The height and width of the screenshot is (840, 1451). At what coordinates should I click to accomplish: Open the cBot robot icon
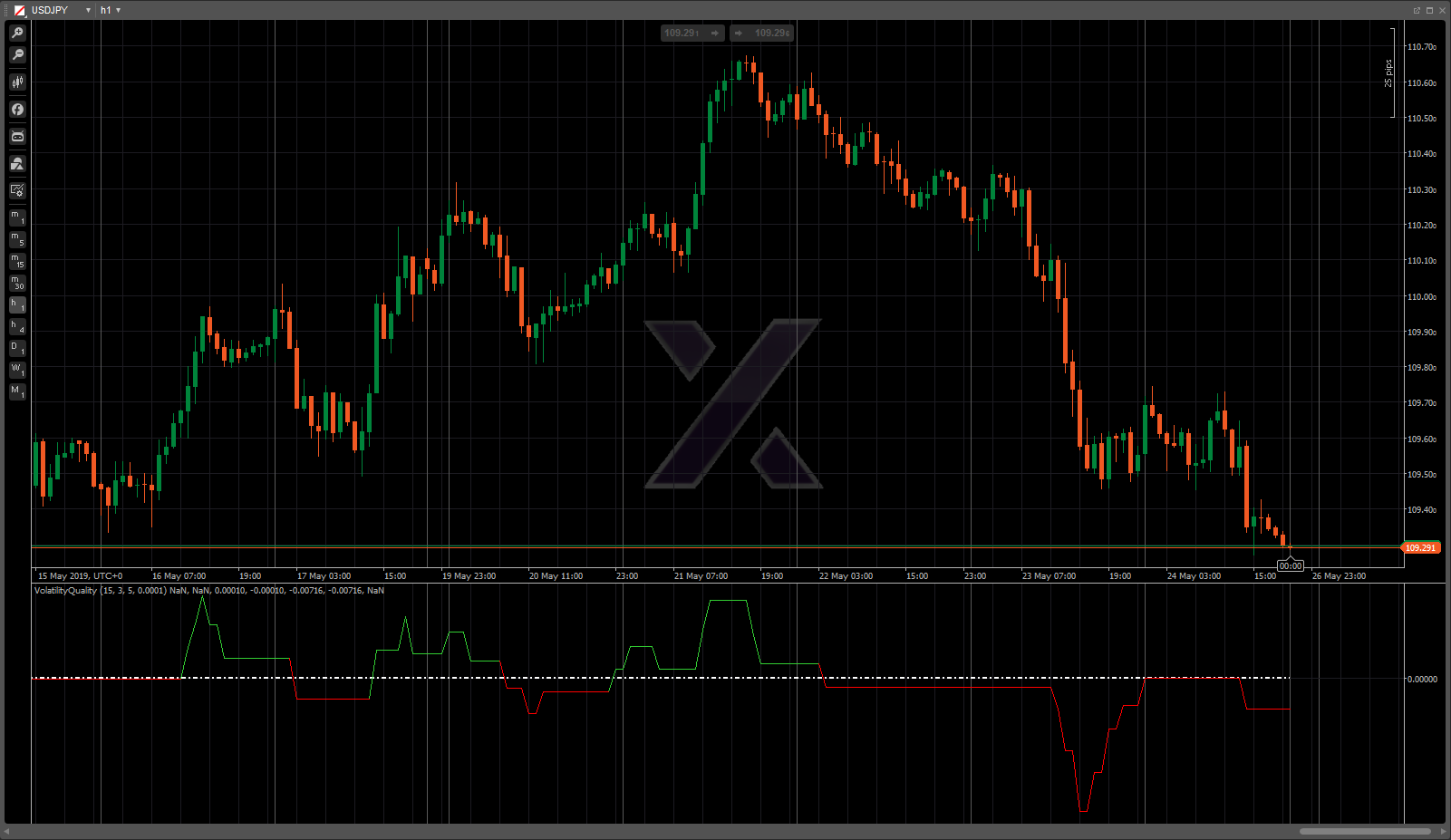click(17, 137)
